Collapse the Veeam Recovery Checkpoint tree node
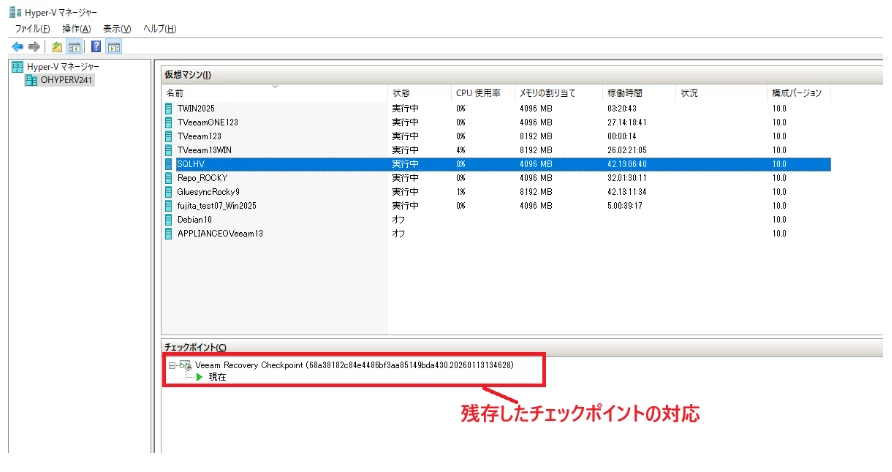 coord(172,366)
